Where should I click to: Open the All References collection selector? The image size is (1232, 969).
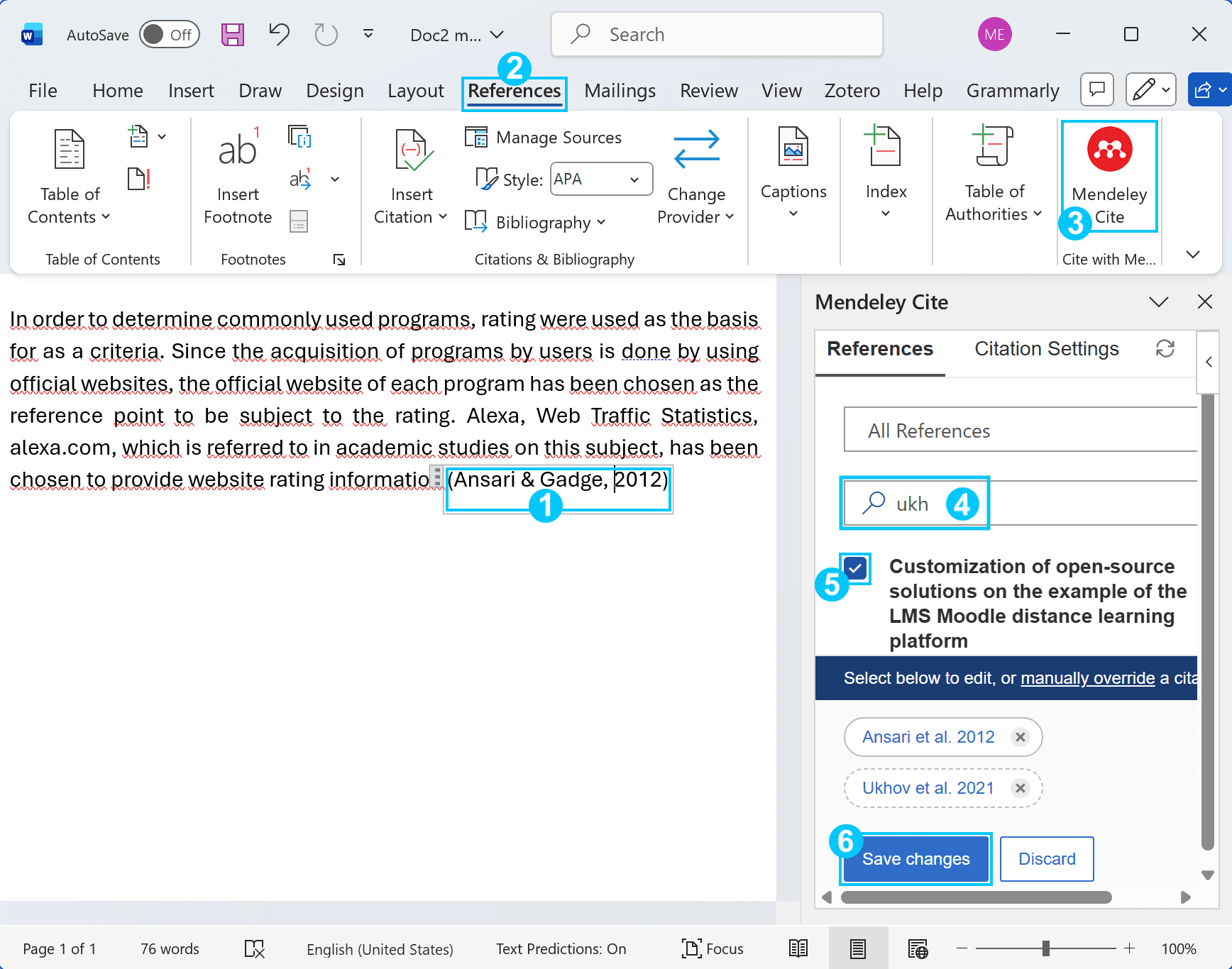1021,430
